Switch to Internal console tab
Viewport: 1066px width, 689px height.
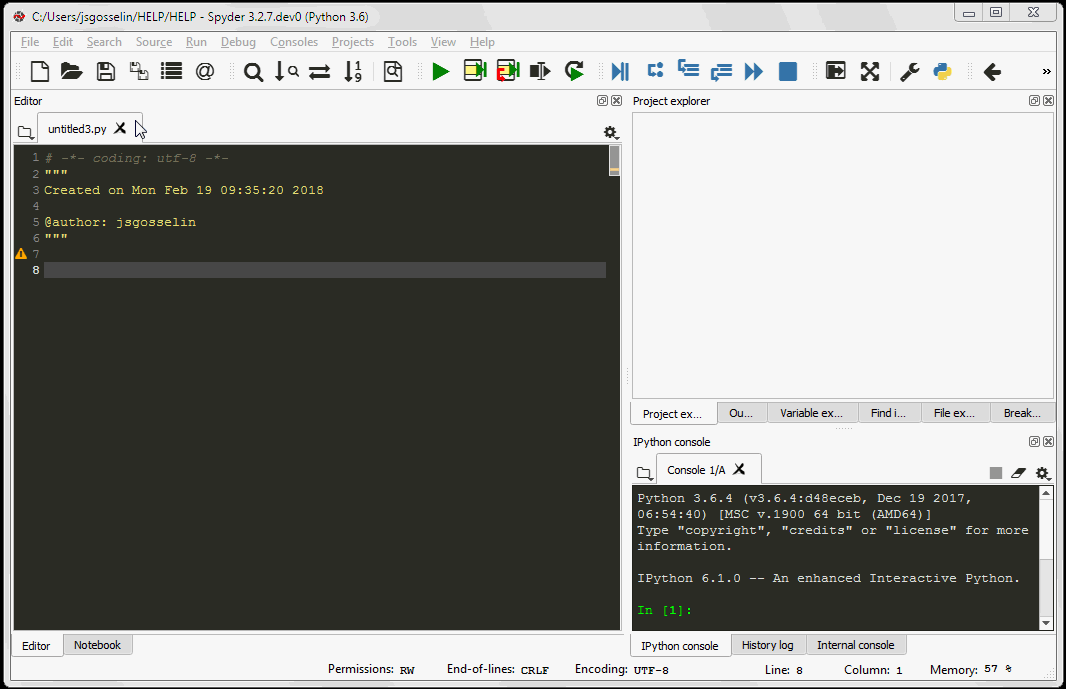(x=855, y=645)
